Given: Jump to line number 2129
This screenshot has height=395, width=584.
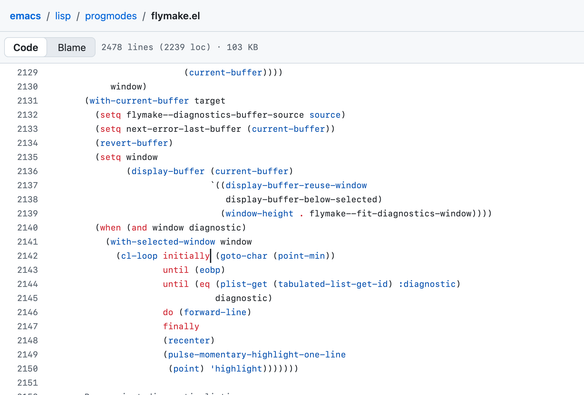Looking at the screenshot, I should pos(28,73).
